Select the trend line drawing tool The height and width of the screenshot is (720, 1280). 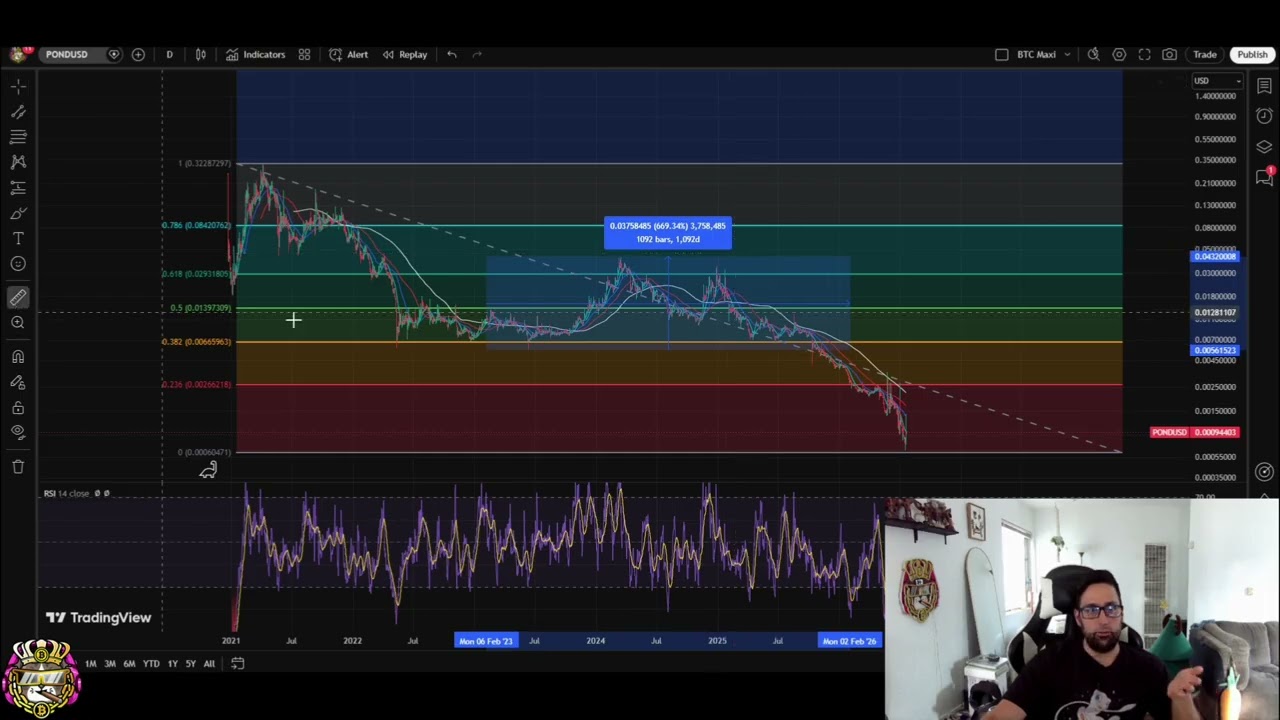(x=18, y=112)
